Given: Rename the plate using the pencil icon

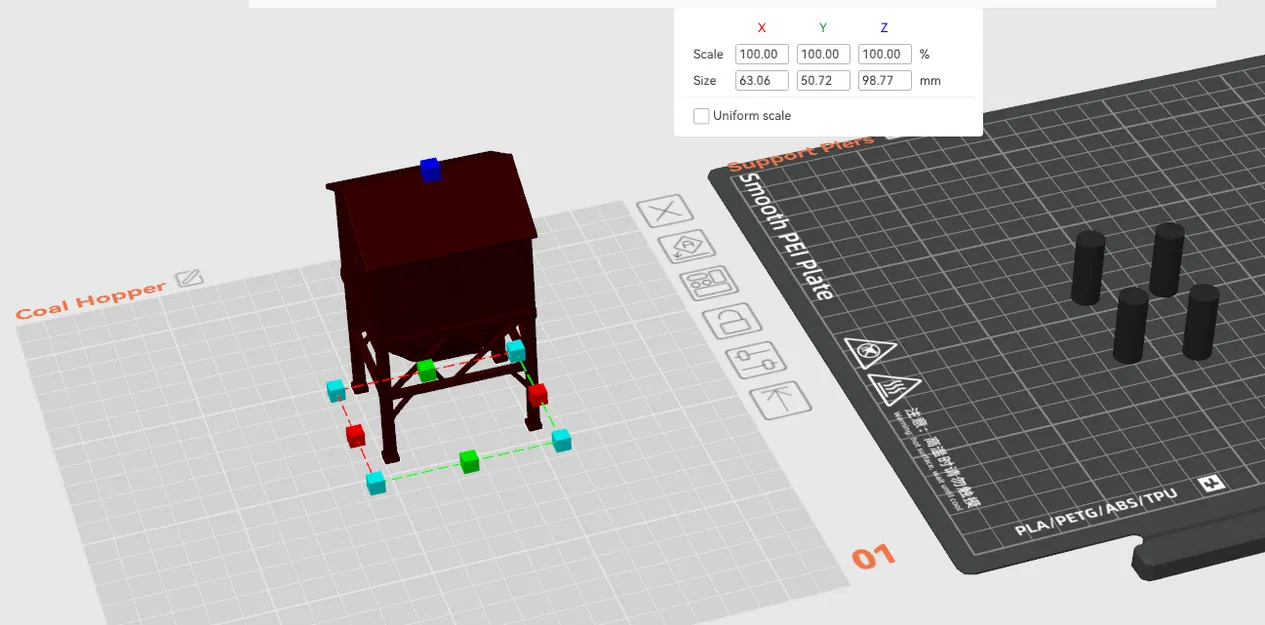Looking at the screenshot, I should pyautogui.click(x=190, y=277).
